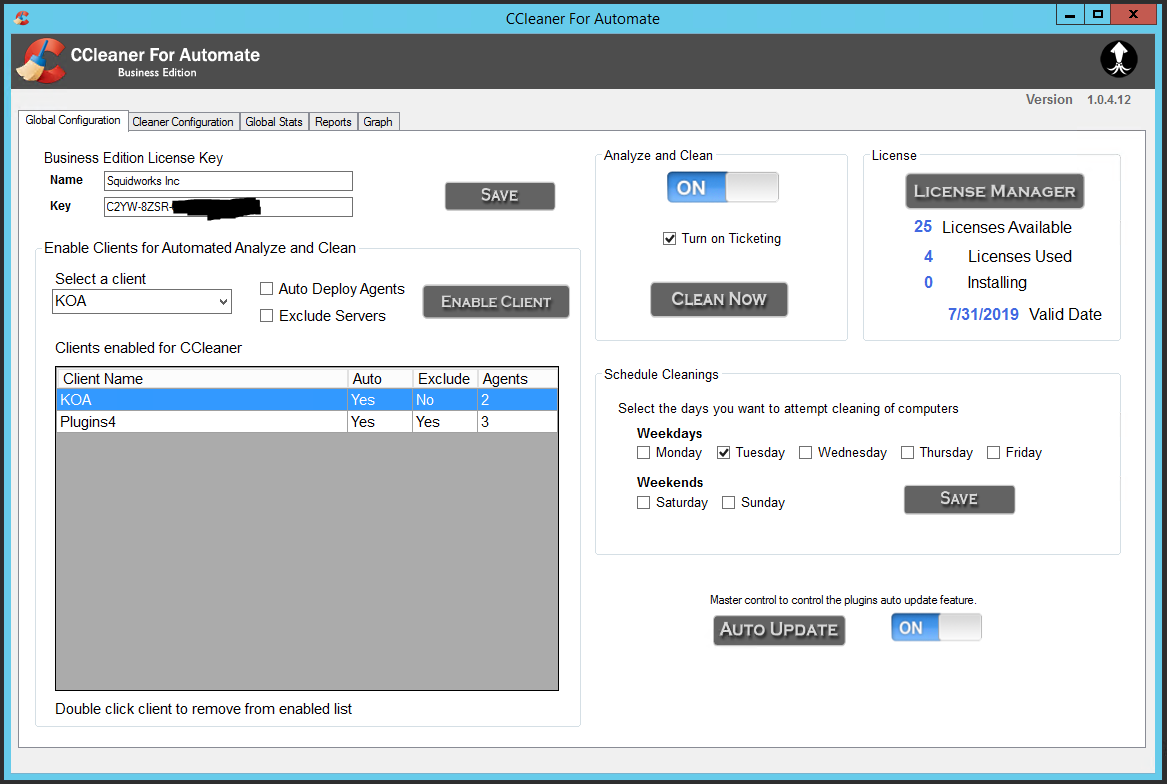This screenshot has height=784, width=1167.
Task: Click the 25 Licenses Available count
Action: coord(923,226)
